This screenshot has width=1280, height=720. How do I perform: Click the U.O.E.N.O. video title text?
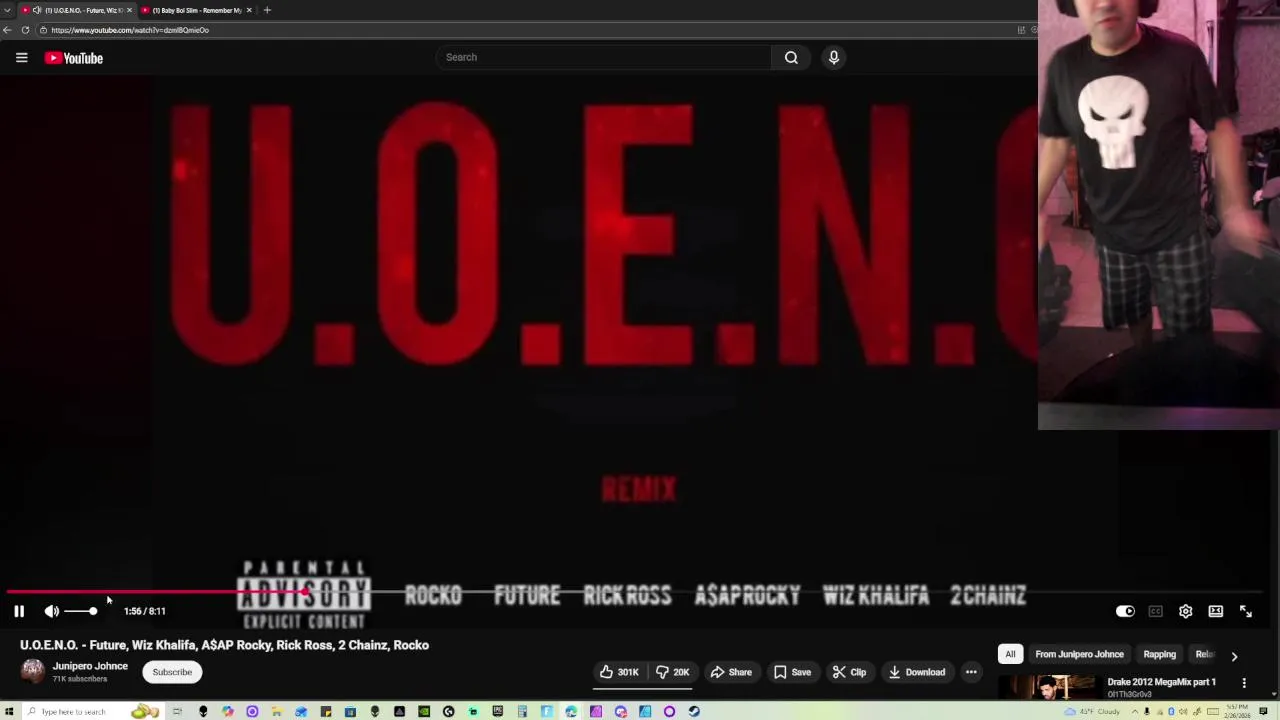(x=224, y=645)
